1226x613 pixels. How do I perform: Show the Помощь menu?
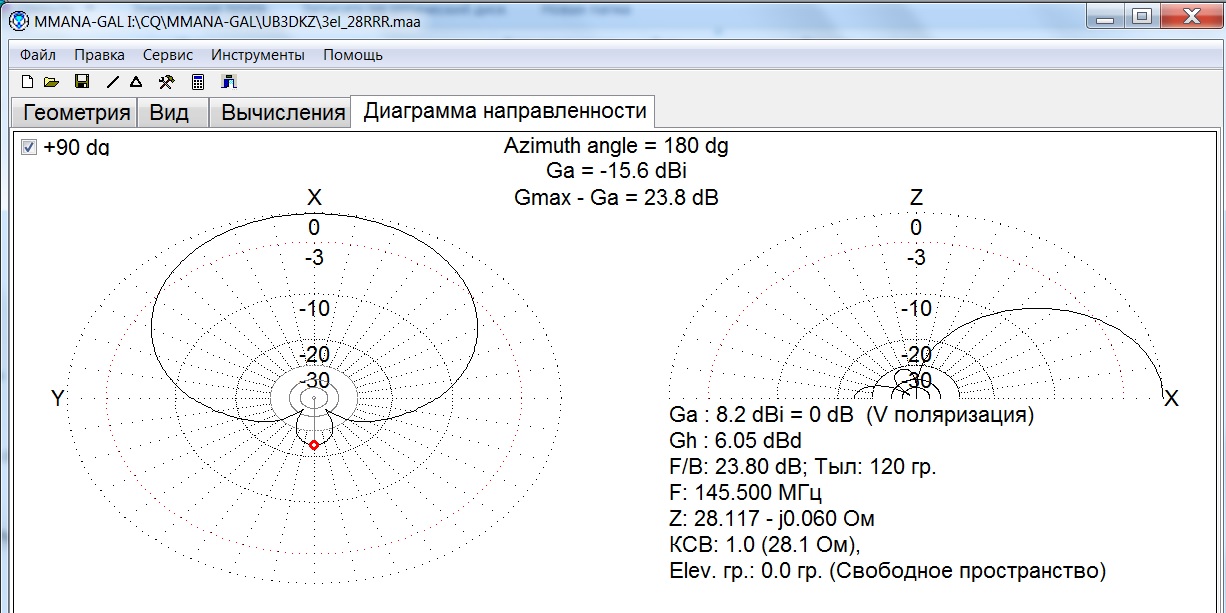coord(352,55)
